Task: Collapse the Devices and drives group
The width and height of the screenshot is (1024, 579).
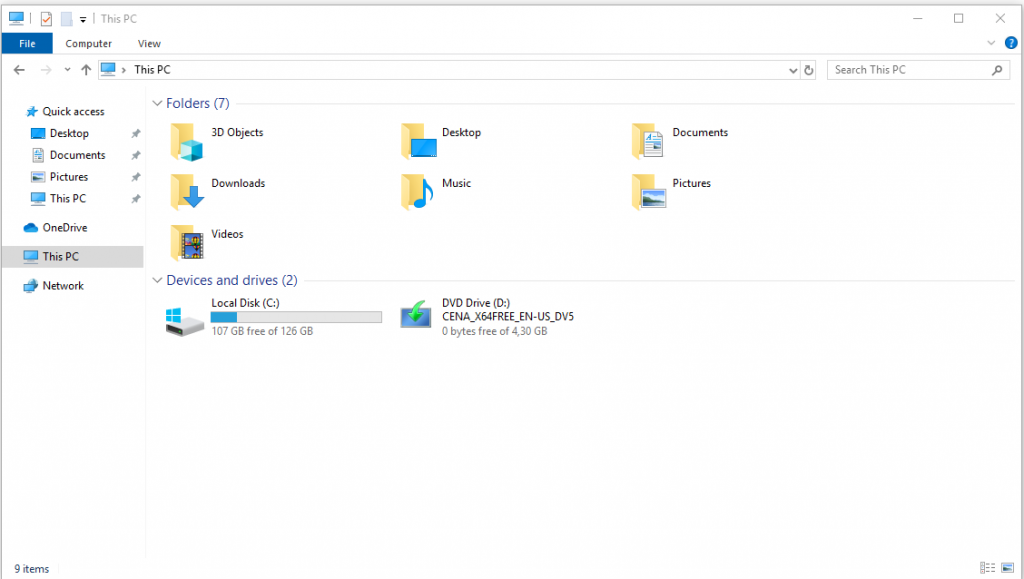Action: click(157, 280)
